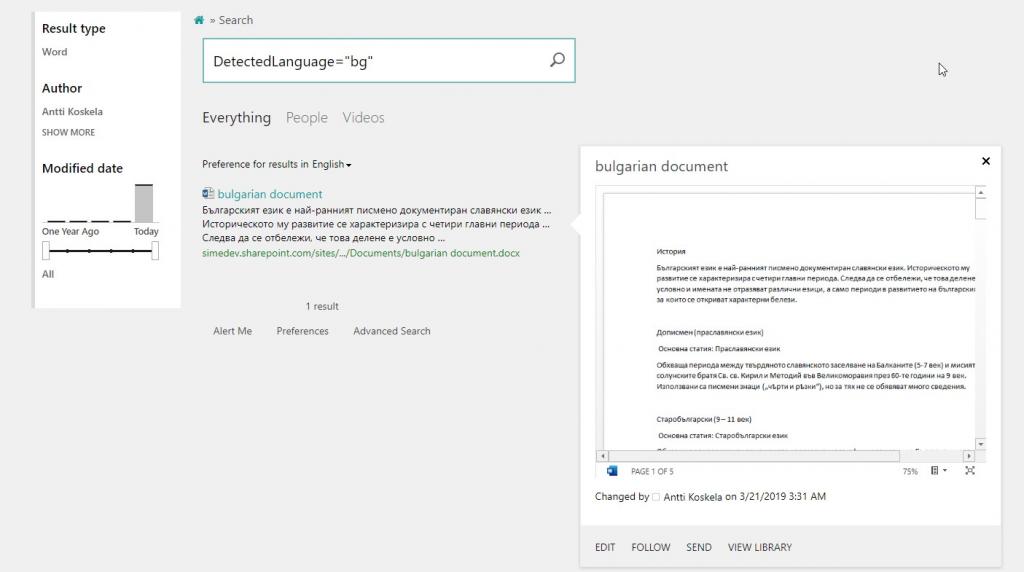
Task: Tick the presence checkbox beside Antti Koskela
Action: coord(656,497)
